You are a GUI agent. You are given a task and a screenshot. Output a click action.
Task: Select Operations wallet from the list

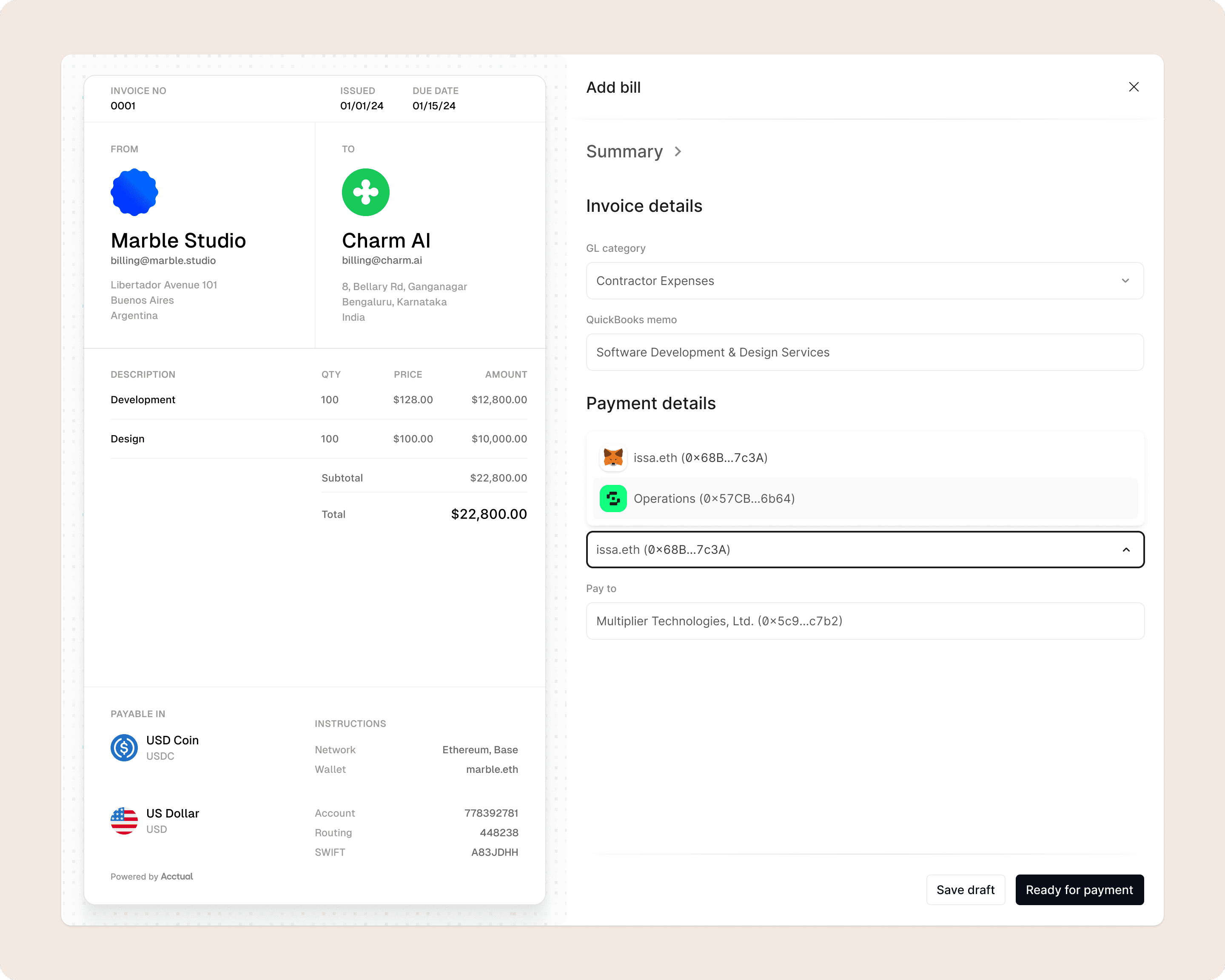point(714,498)
